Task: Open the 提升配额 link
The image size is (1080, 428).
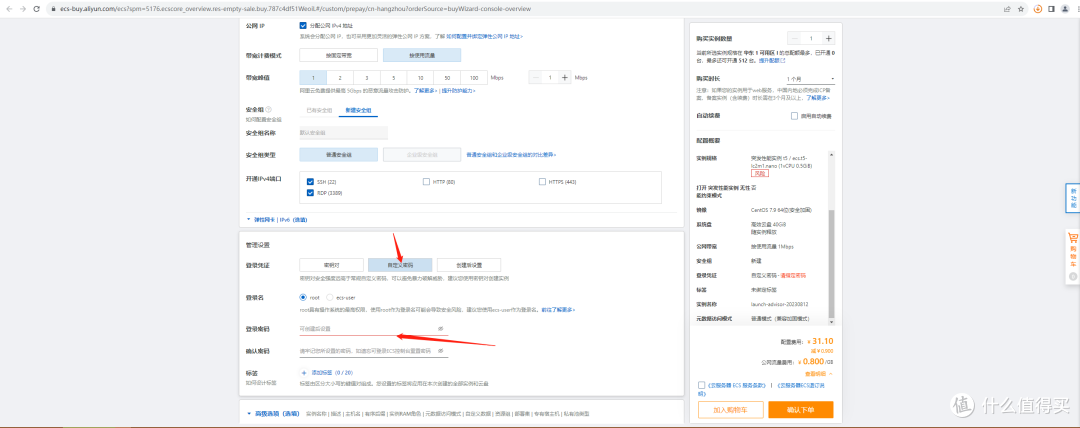Action: 772,61
